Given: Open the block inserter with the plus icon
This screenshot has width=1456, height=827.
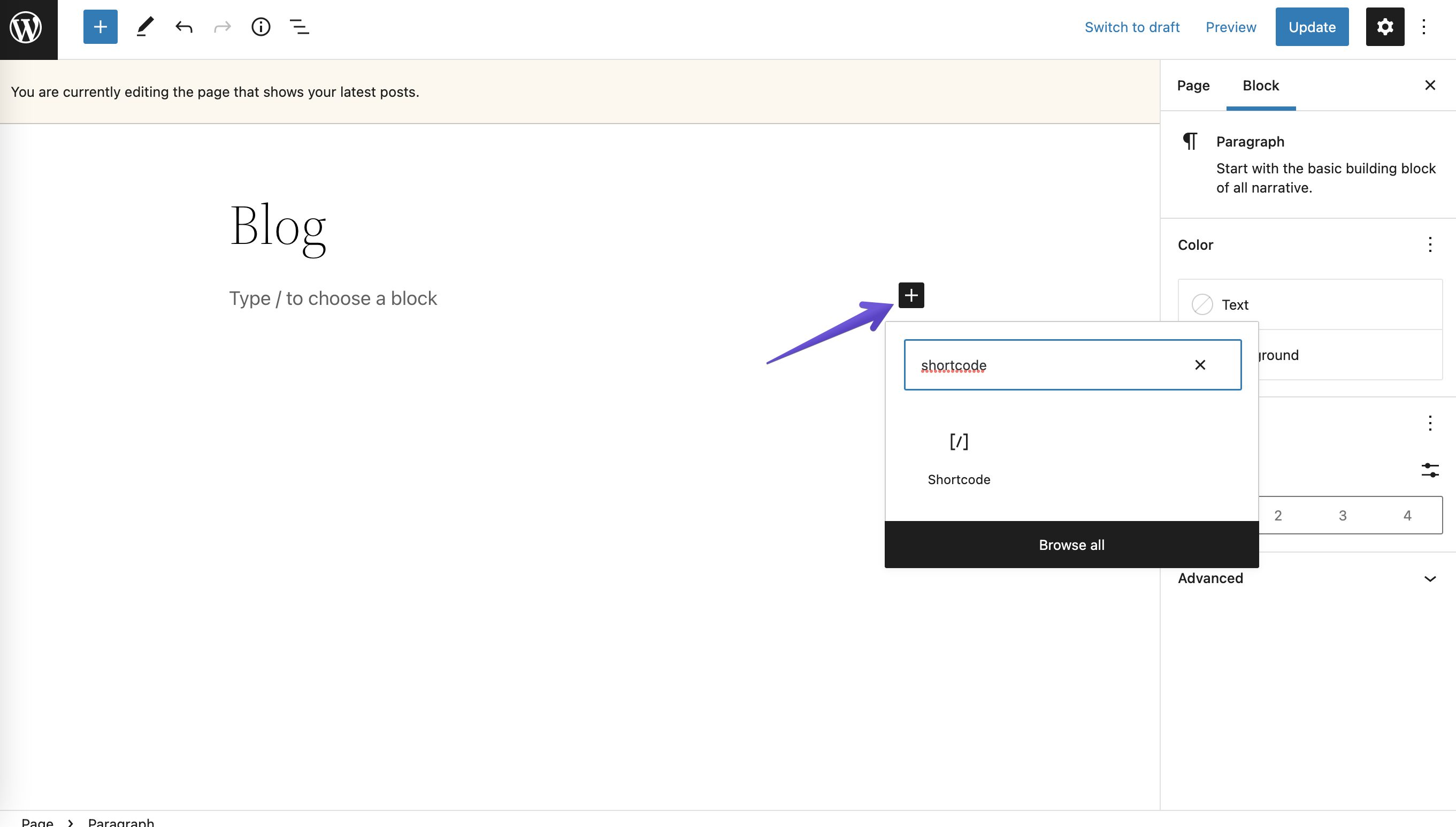Looking at the screenshot, I should tap(100, 27).
